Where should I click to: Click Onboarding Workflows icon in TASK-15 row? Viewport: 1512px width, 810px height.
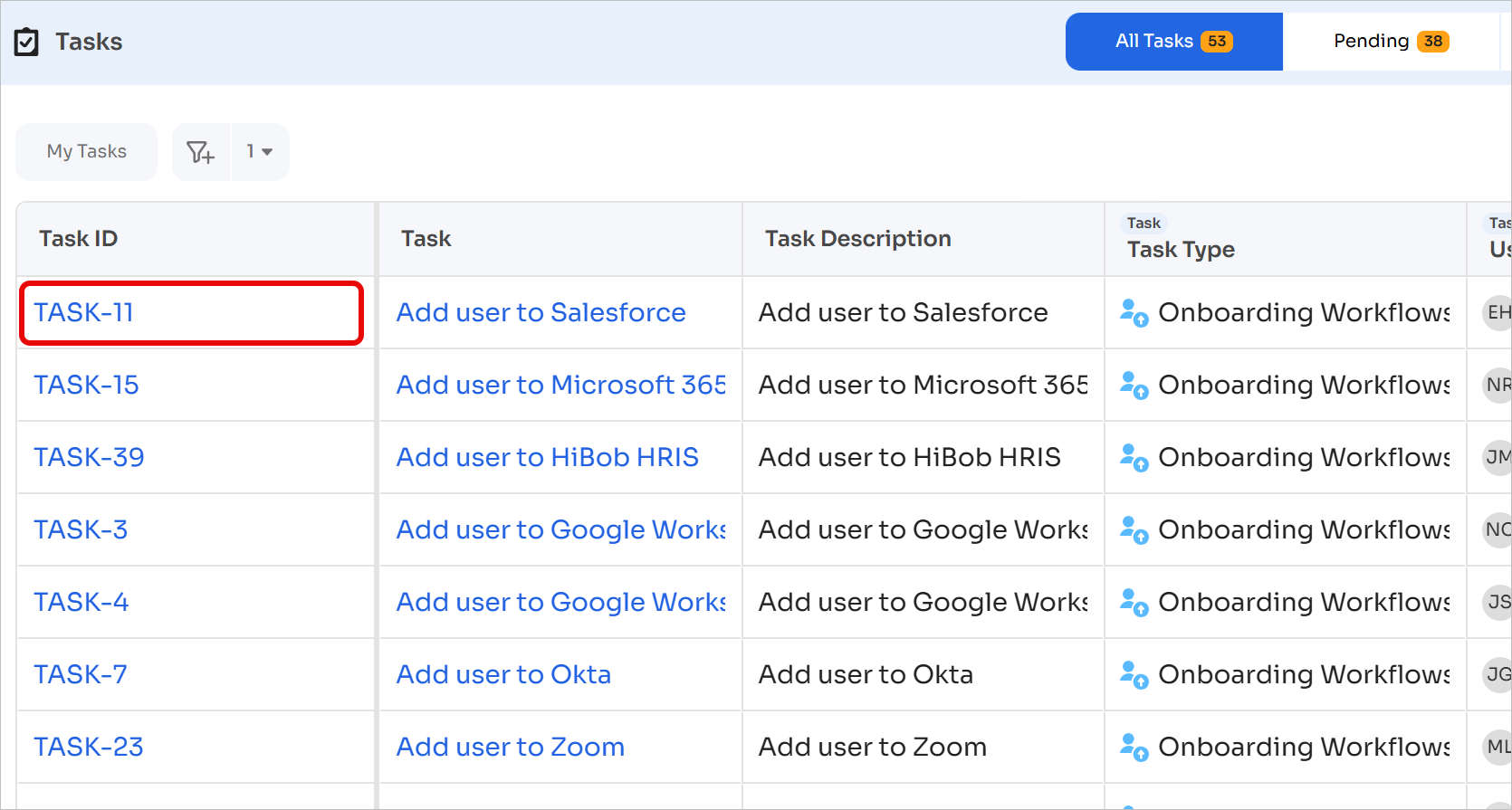(1134, 385)
